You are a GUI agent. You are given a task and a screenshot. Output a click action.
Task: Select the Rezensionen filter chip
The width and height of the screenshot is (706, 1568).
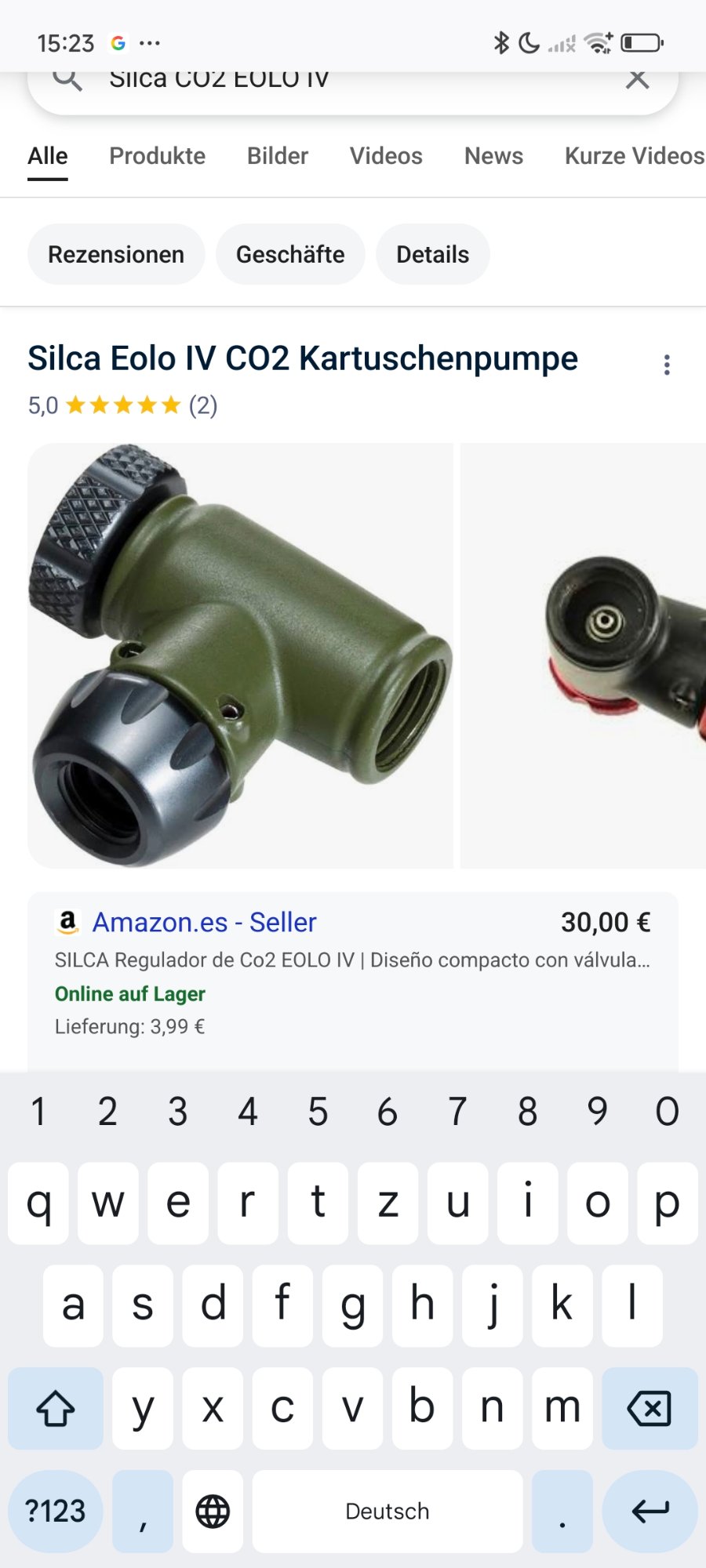[x=116, y=254]
